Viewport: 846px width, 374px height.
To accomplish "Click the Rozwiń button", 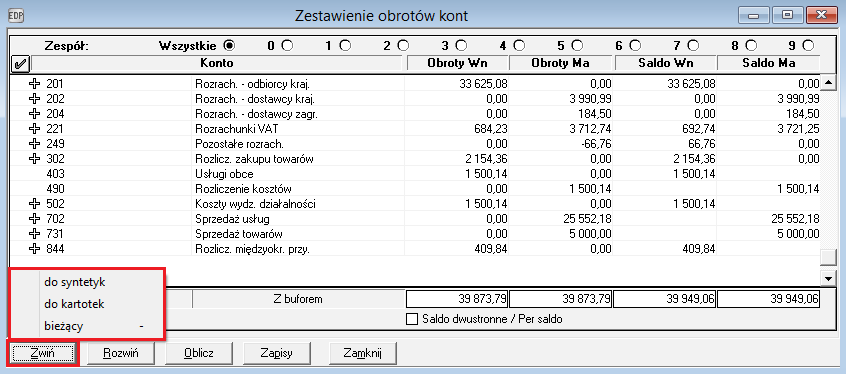I will pyautogui.click(x=121, y=353).
